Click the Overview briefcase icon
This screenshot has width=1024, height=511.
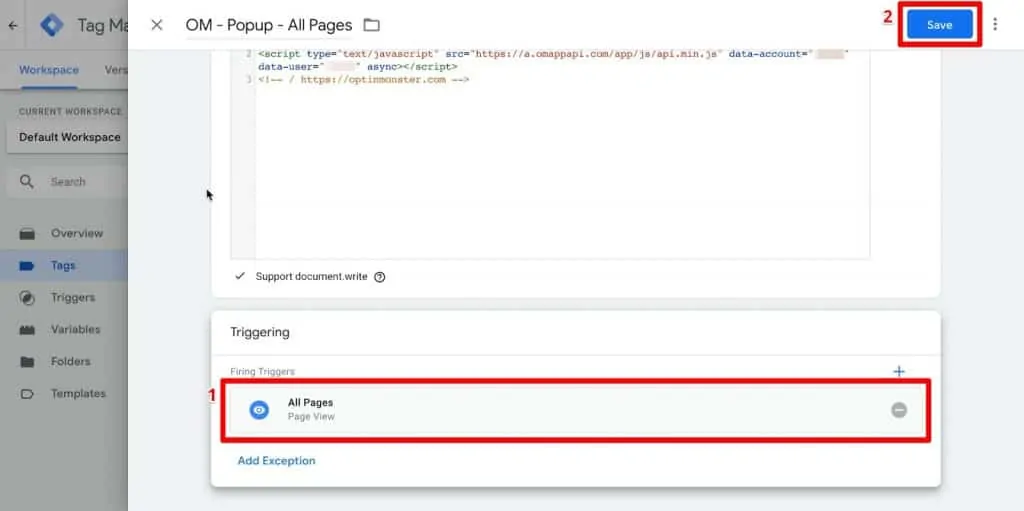[x=27, y=233]
